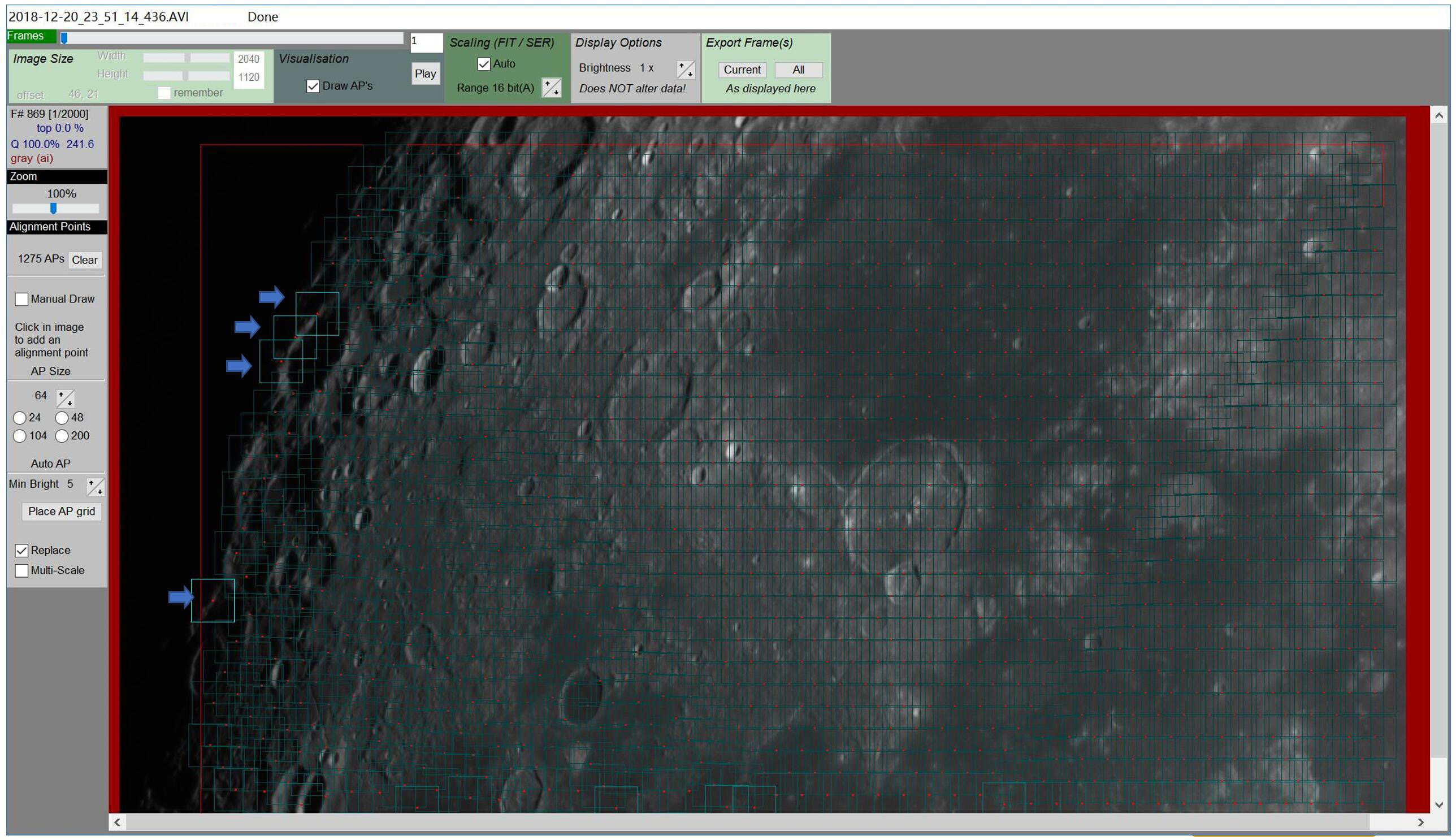This screenshot has width=1456, height=840.
Task: Click the As displayed here export option
Action: pyautogui.click(x=770, y=88)
